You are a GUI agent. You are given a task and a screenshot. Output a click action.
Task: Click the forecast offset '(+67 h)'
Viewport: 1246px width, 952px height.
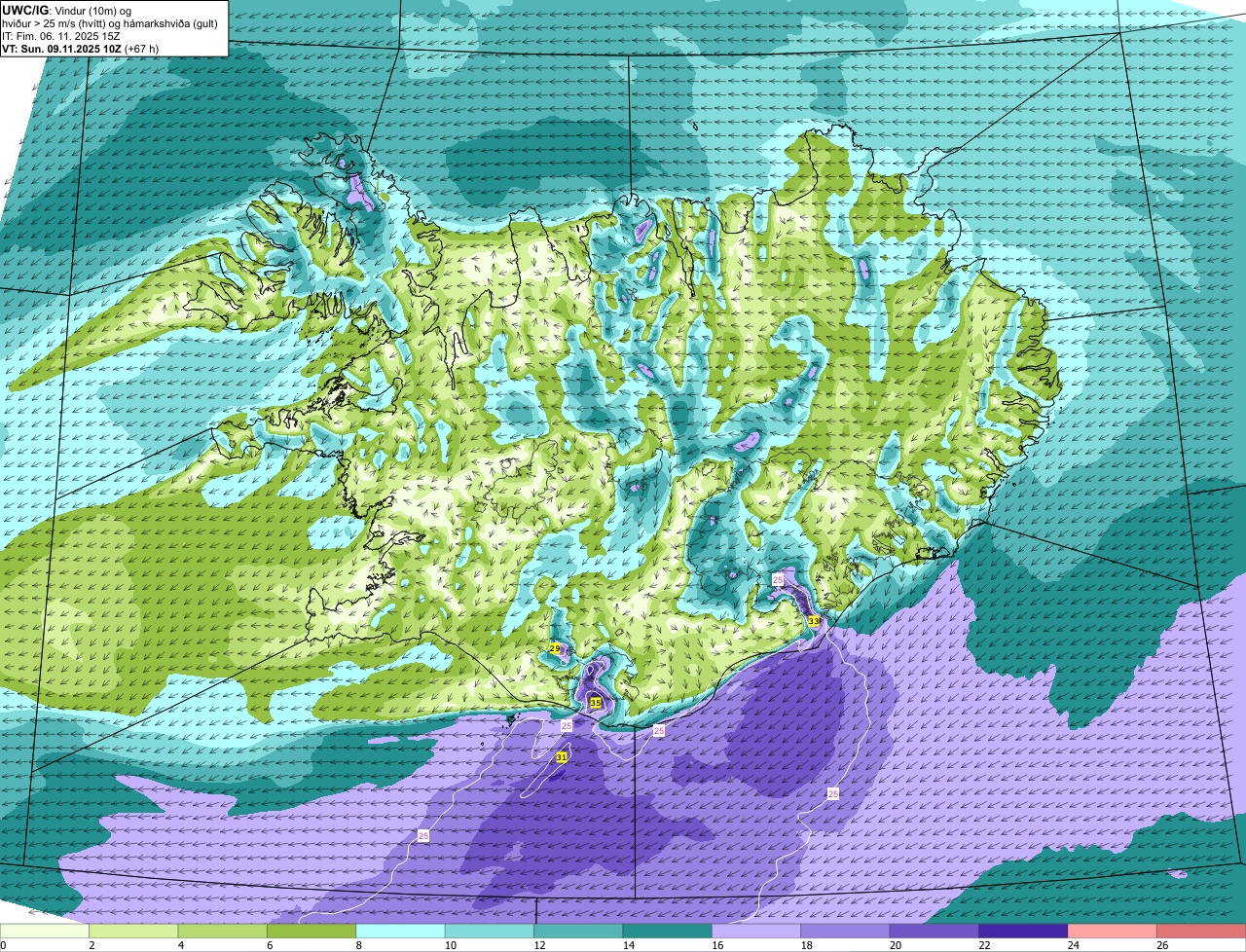point(142,48)
